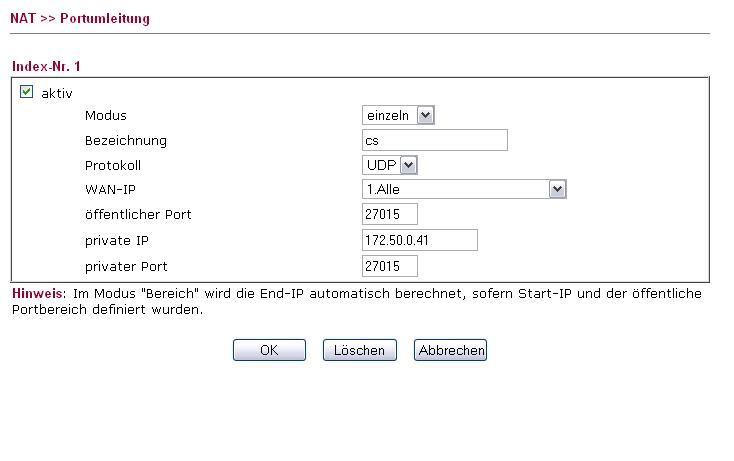Click the aktiv checkbox label text

pos(57,94)
